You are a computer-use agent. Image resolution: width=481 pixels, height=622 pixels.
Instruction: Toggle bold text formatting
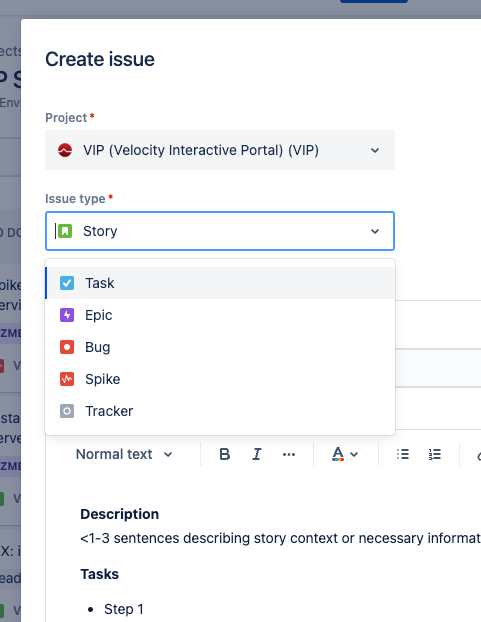(225, 454)
